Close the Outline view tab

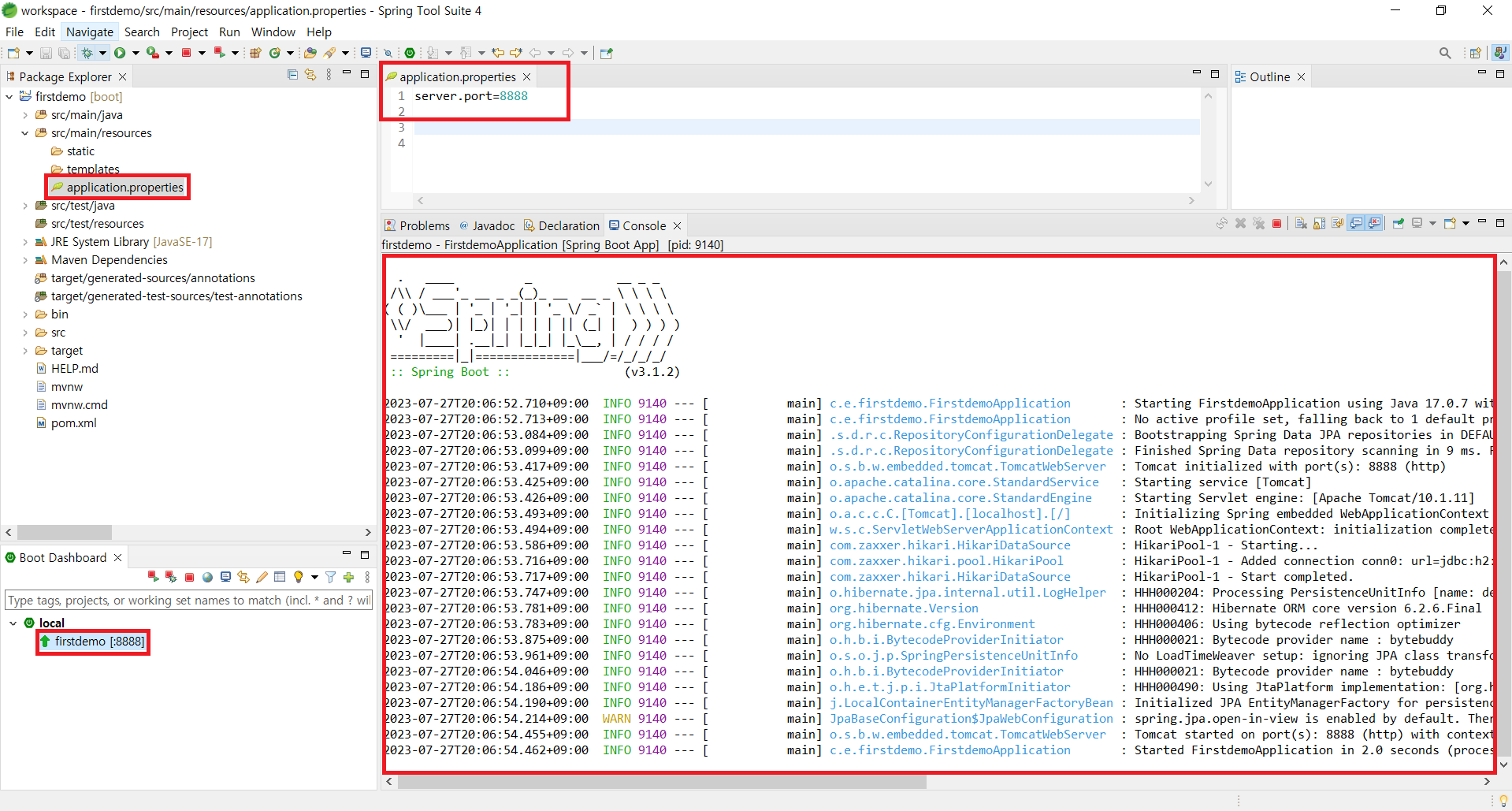(x=1302, y=76)
